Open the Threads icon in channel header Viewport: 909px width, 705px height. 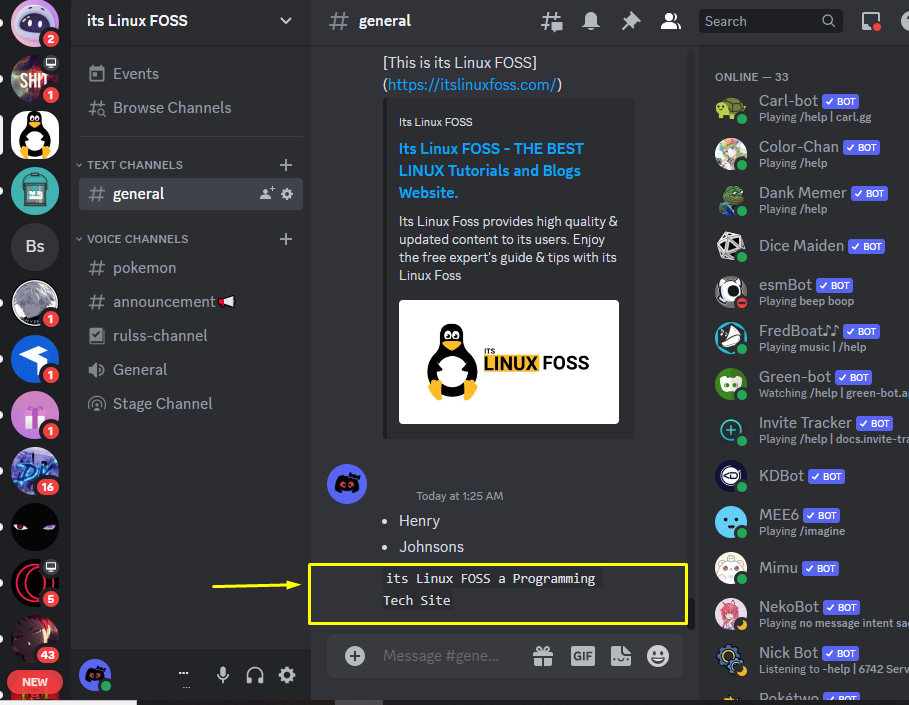551,21
